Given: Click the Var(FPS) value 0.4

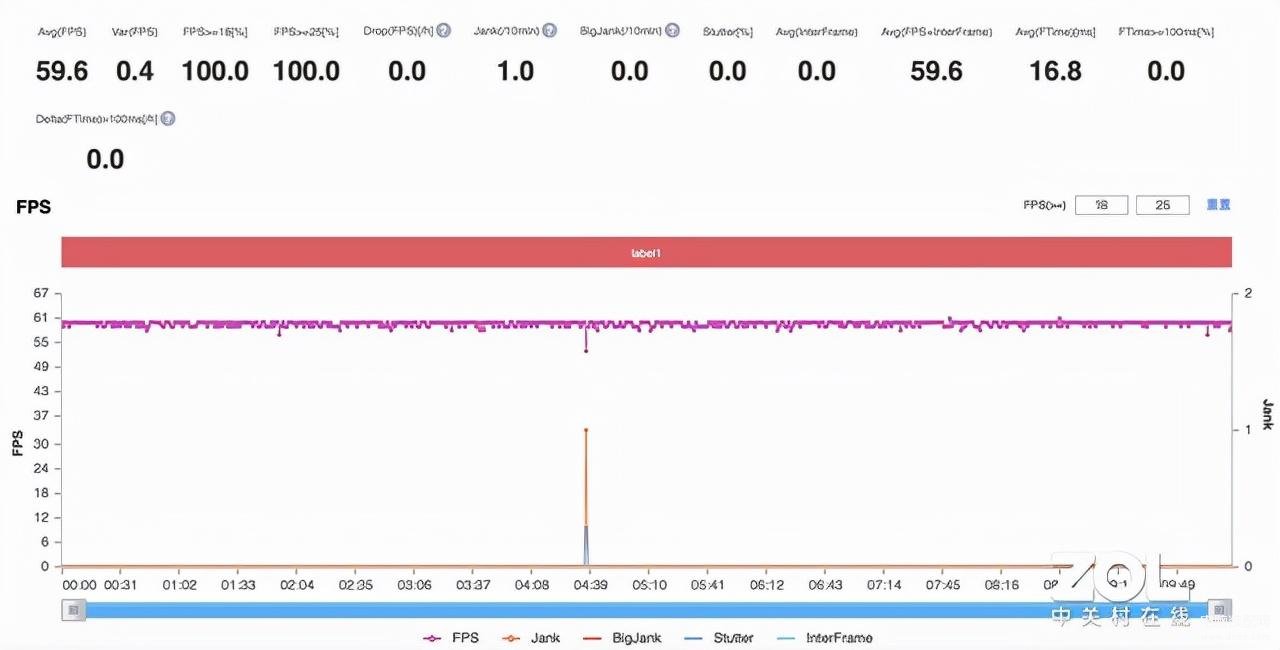Looking at the screenshot, I should point(135,71).
